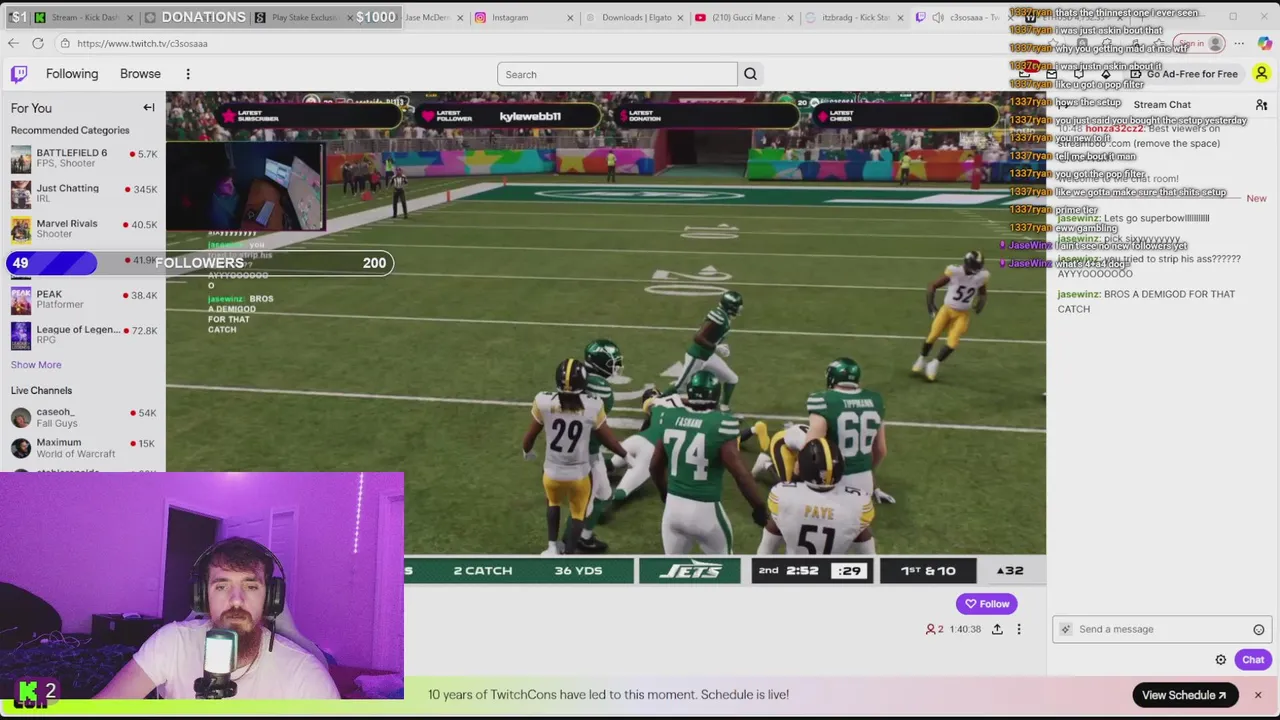The height and width of the screenshot is (720, 1280).
Task: Expand categories with Show More
Action: point(36,365)
